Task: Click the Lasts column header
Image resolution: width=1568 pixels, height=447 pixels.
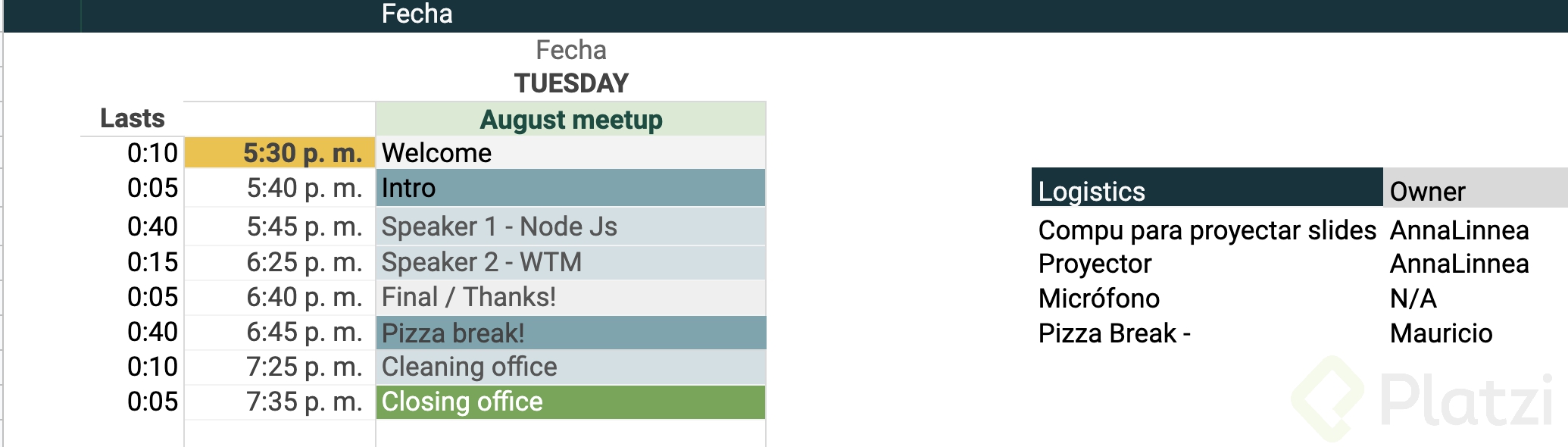Action: point(133,118)
